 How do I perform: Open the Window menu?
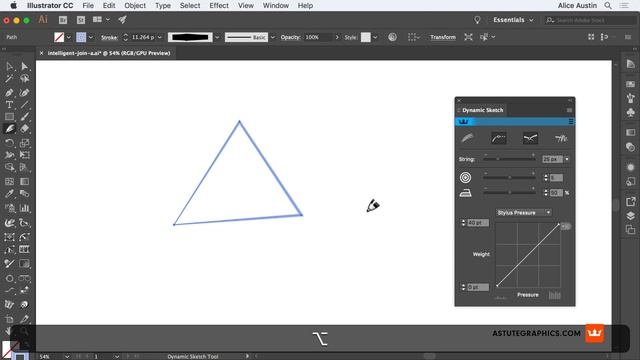(276, 6)
